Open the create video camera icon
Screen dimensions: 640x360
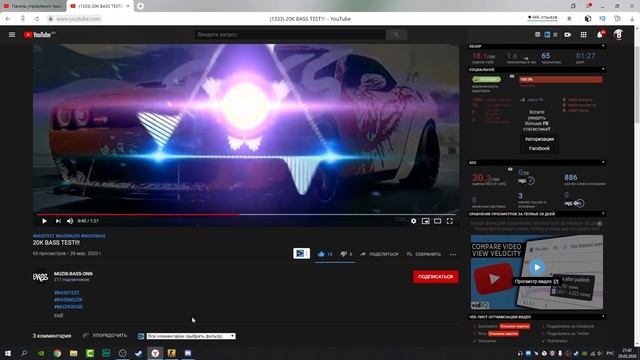tap(568, 35)
